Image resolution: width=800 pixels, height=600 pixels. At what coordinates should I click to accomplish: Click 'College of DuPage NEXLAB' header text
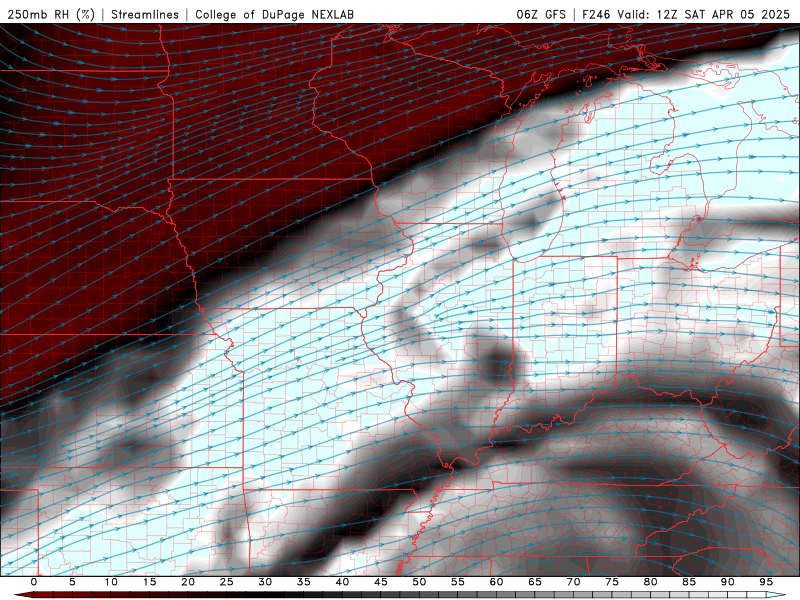274,14
